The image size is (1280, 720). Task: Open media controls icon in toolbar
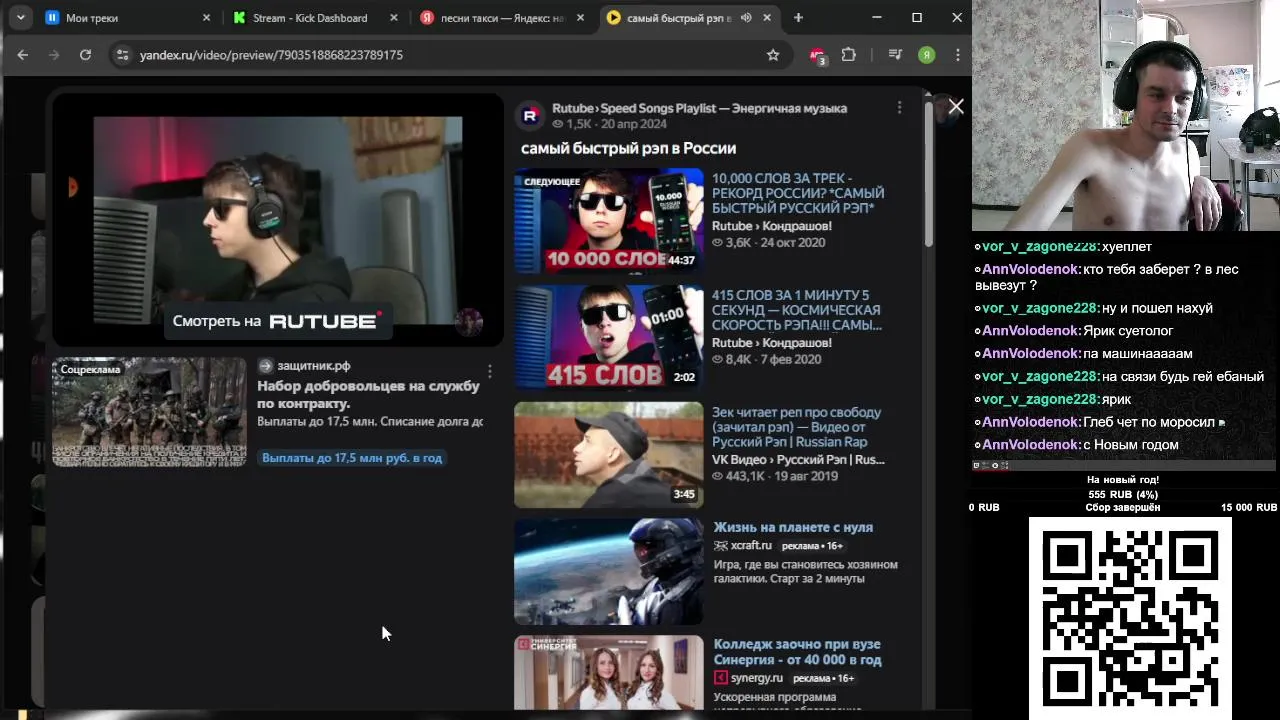(x=895, y=55)
